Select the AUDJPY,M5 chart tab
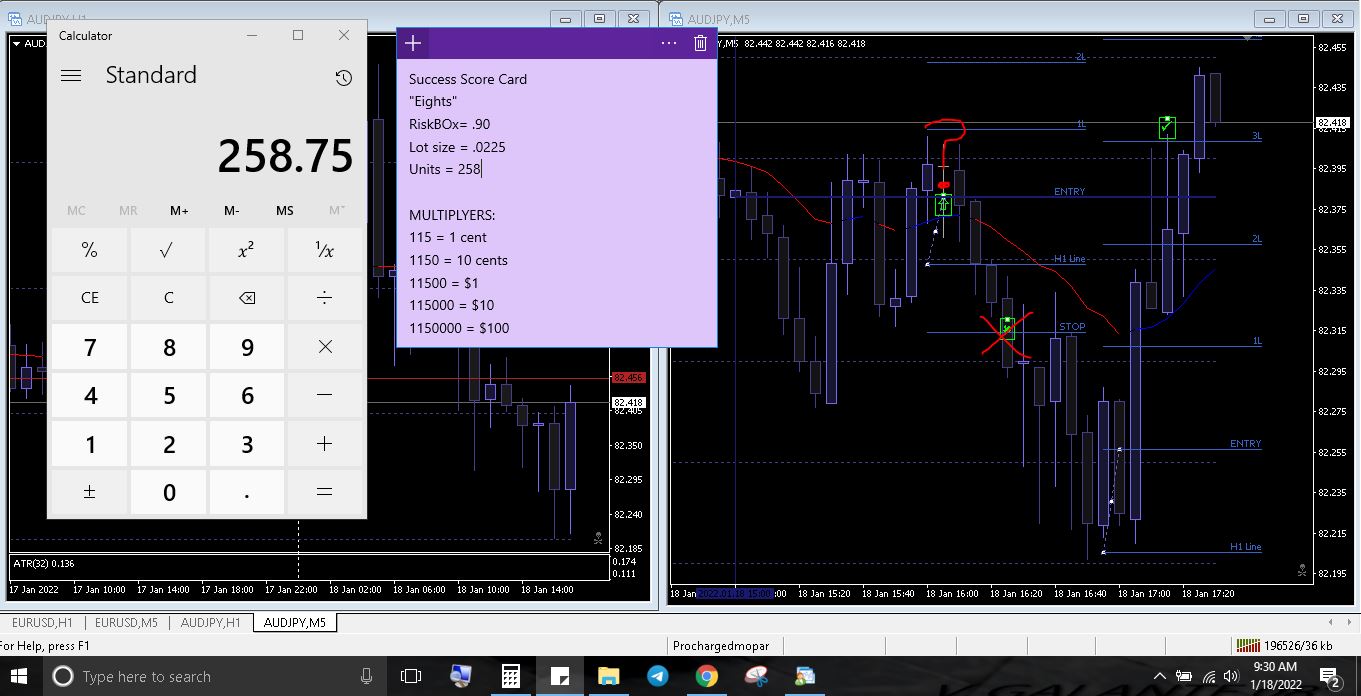Image resolution: width=1361 pixels, height=696 pixels. (295, 623)
